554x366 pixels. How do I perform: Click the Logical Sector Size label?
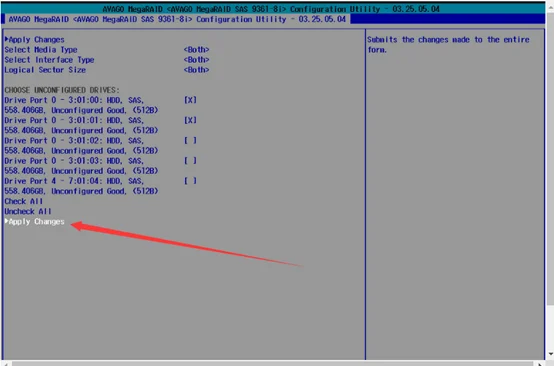(x=45, y=70)
